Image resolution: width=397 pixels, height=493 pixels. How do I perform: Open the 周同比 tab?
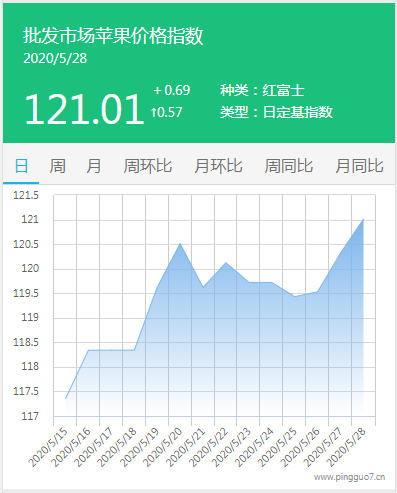click(289, 166)
